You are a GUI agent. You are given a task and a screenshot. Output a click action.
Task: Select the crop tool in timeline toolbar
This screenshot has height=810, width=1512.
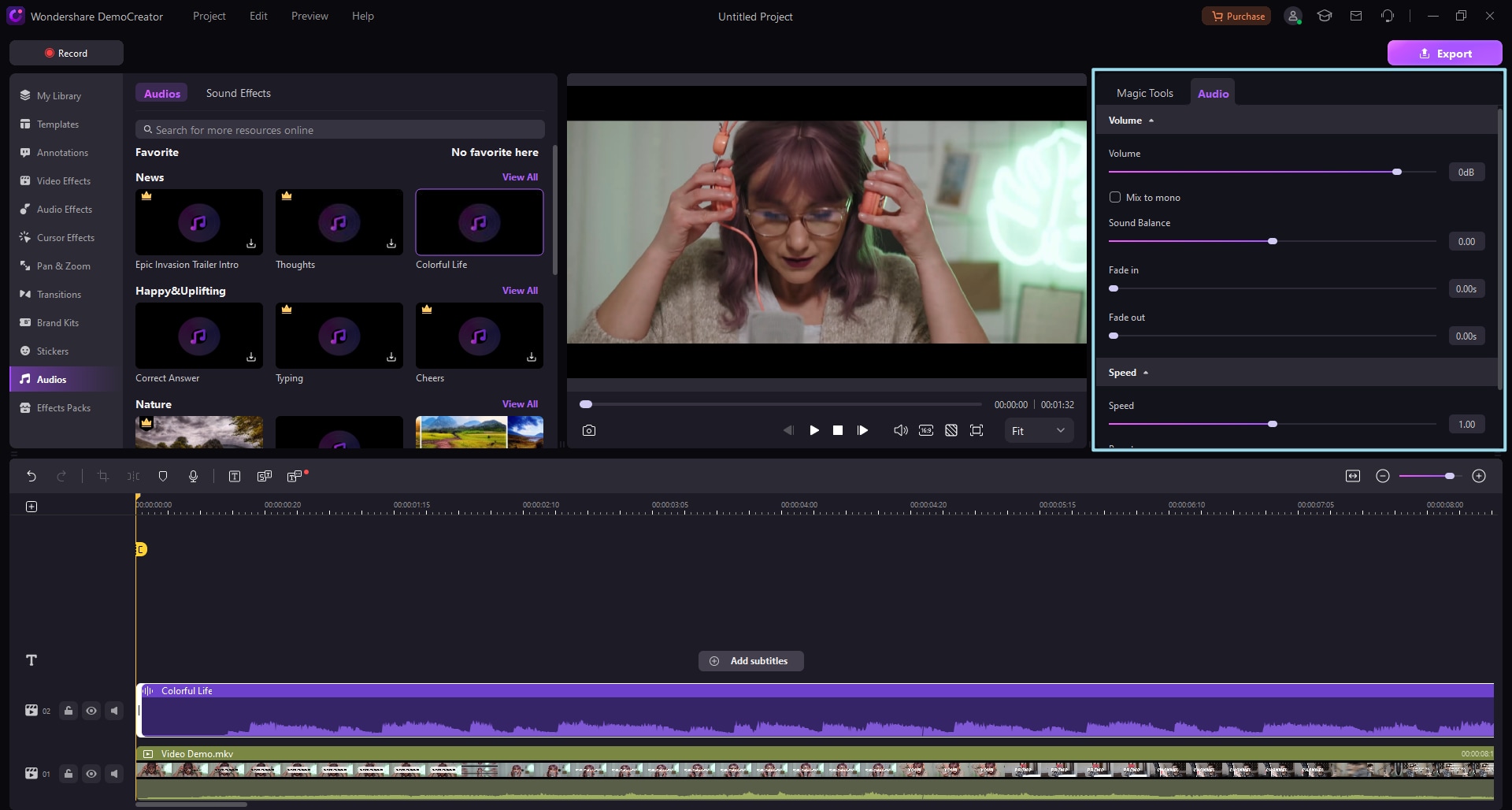coord(102,476)
